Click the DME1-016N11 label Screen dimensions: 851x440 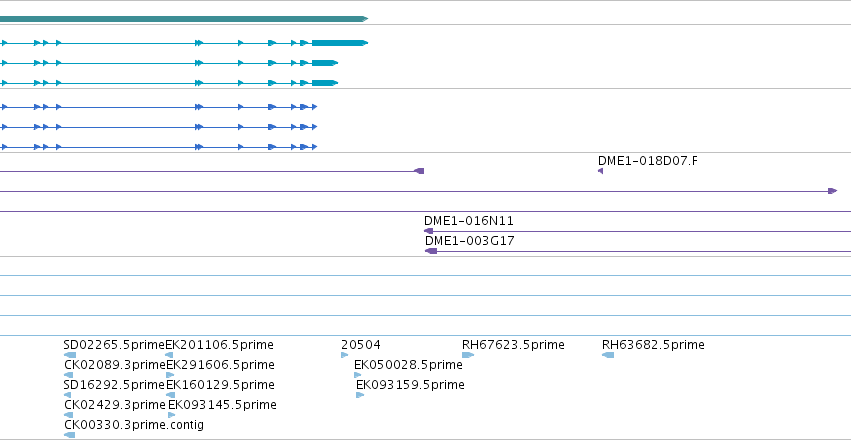(x=468, y=221)
